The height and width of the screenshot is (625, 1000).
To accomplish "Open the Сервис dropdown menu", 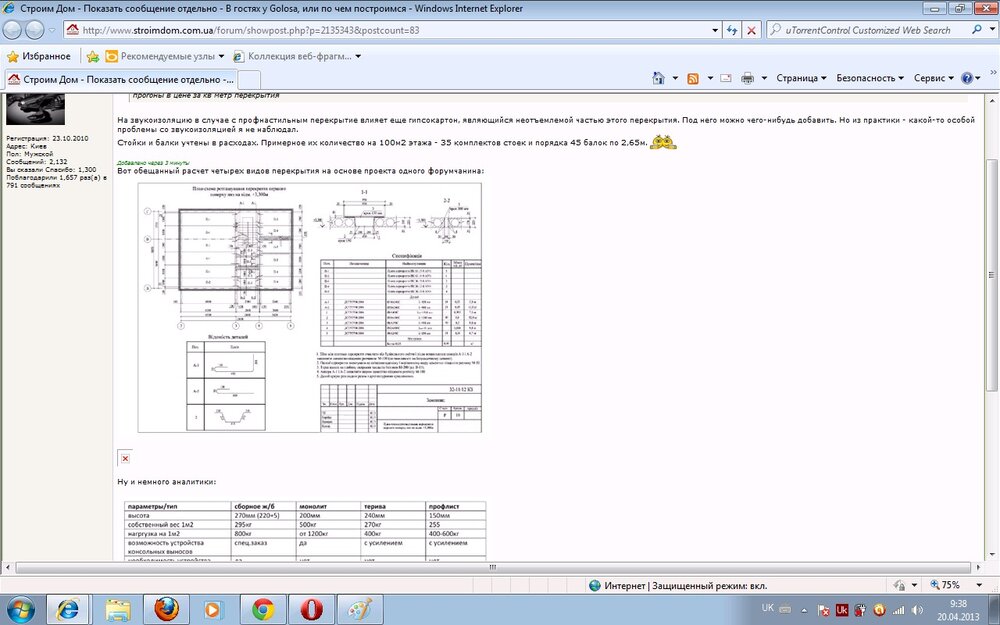I will [931, 78].
